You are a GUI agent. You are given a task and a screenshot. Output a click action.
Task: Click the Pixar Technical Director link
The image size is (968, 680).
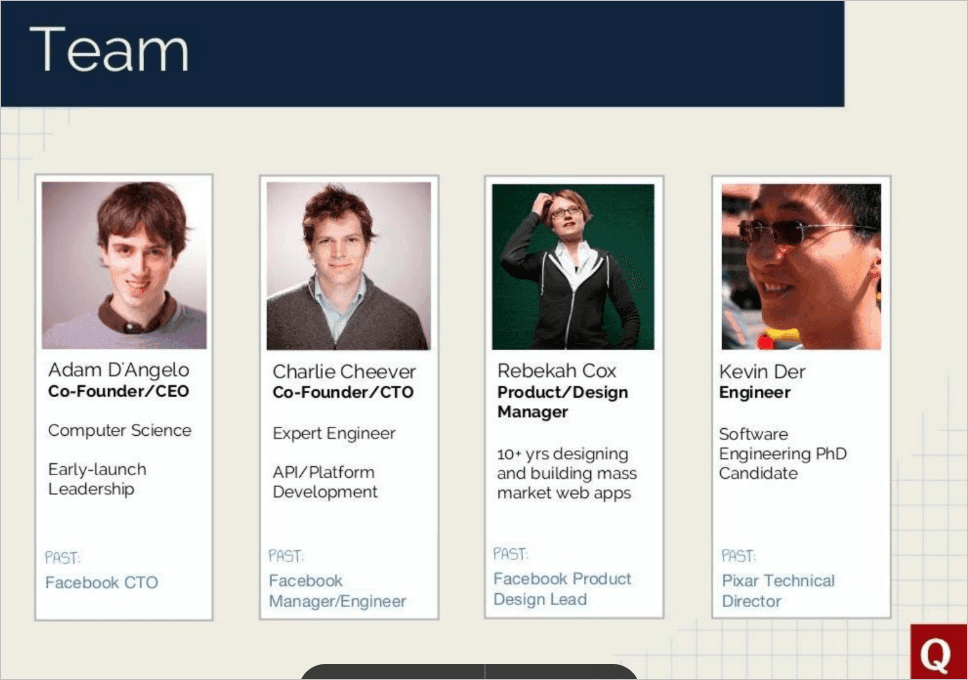pos(777,591)
